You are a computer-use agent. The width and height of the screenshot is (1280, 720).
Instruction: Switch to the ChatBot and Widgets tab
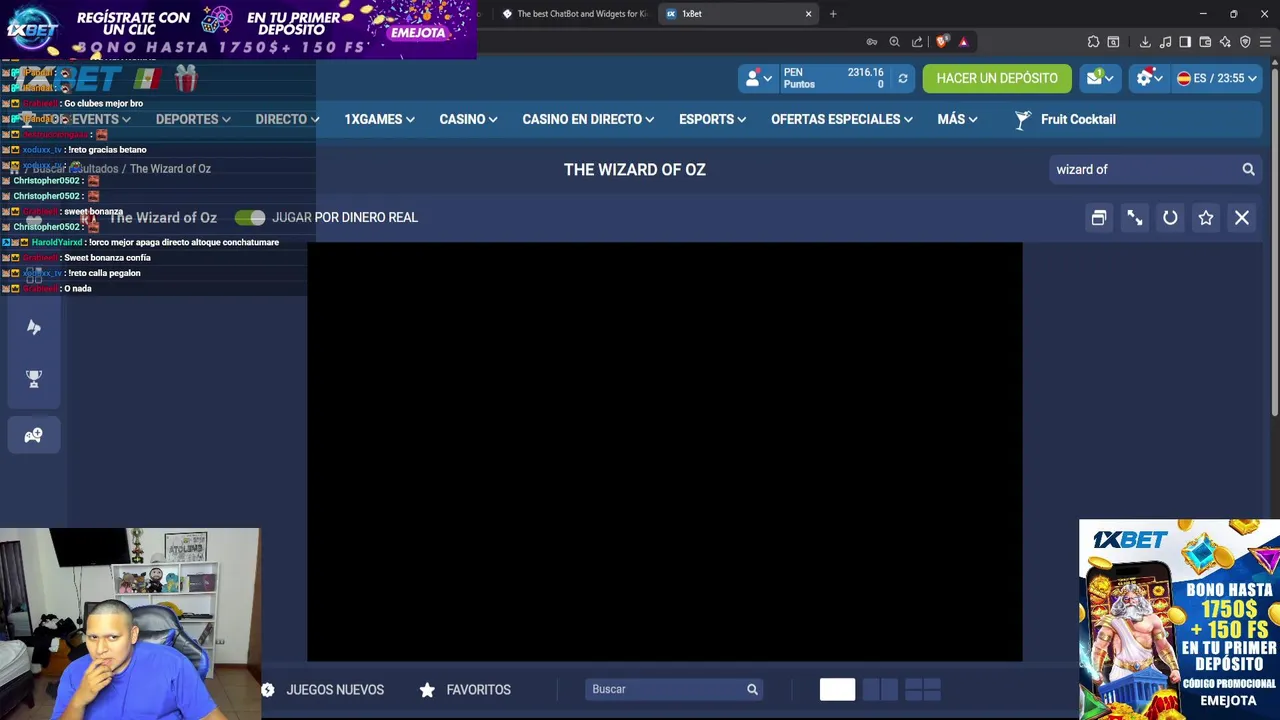point(575,14)
